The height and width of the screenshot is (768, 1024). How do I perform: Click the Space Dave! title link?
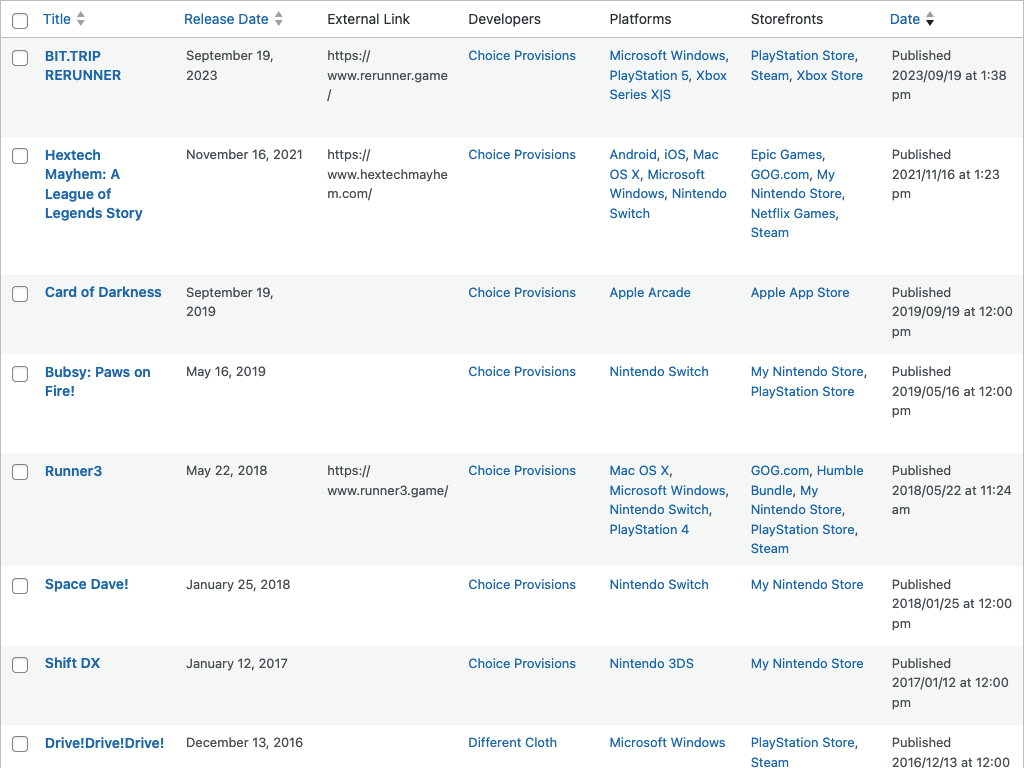click(86, 584)
